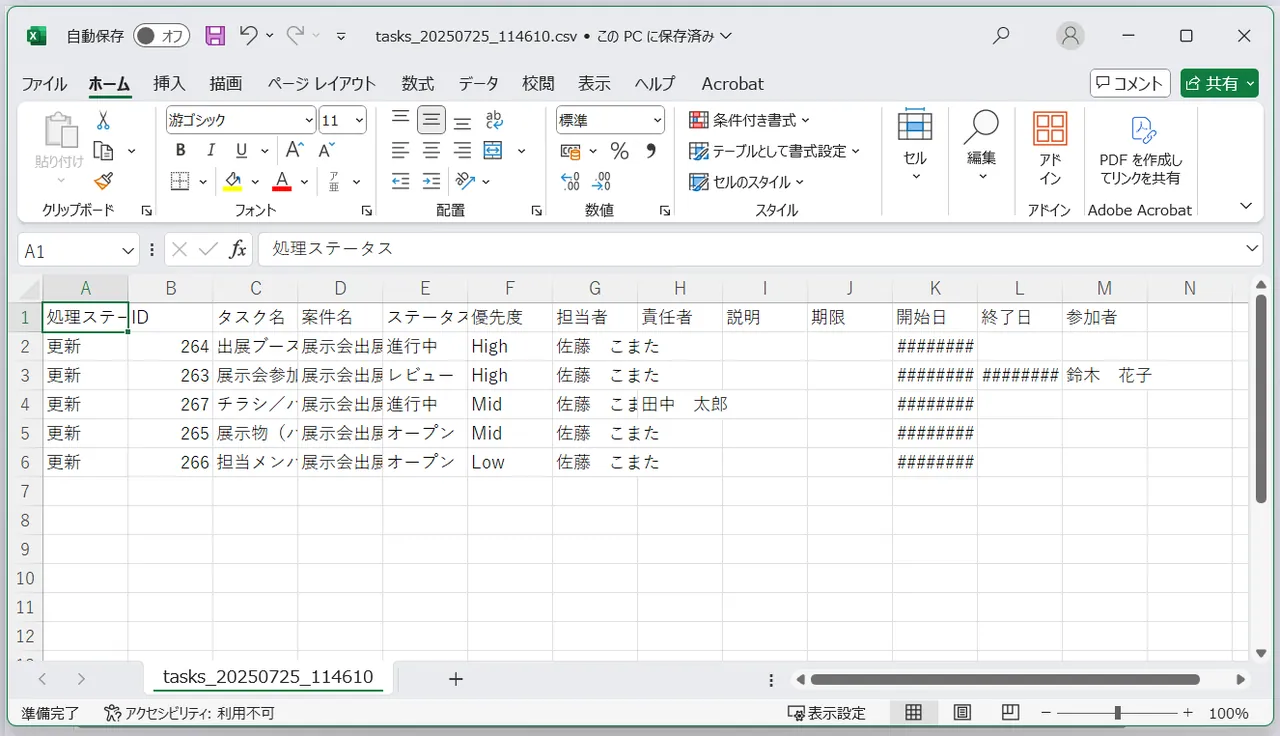Image resolution: width=1280 pixels, height=736 pixels.
Task: Apply Italic formatting
Action: [211, 151]
